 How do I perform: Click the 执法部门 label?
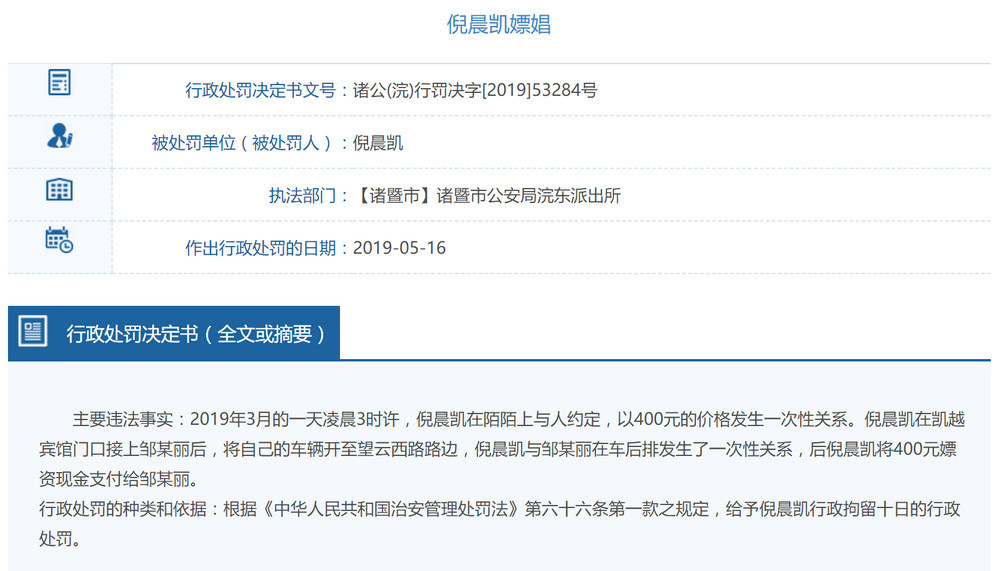click(x=302, y=195)
